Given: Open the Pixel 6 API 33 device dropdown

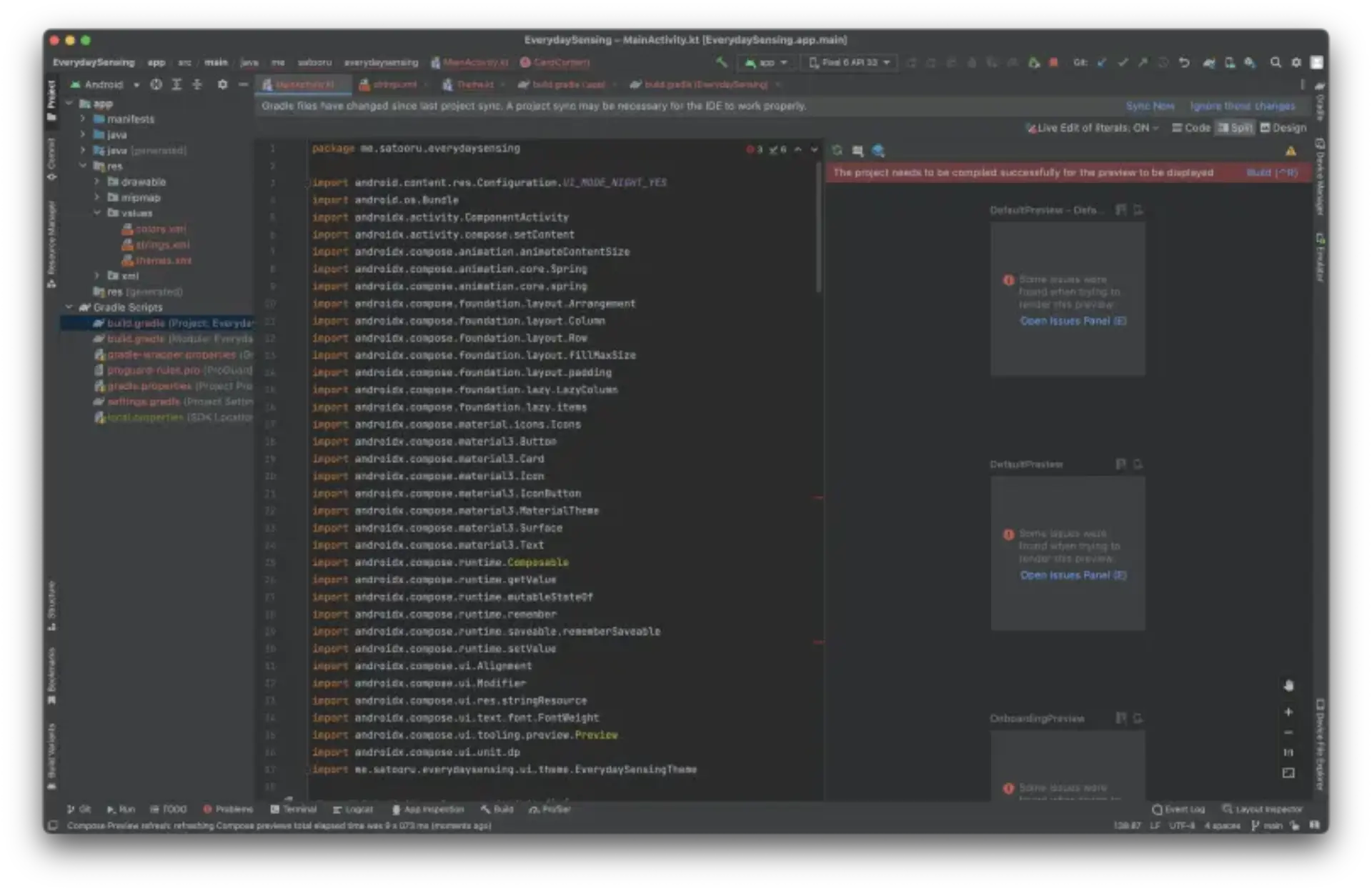Looking at the screenshot, I should click(850, 63).
